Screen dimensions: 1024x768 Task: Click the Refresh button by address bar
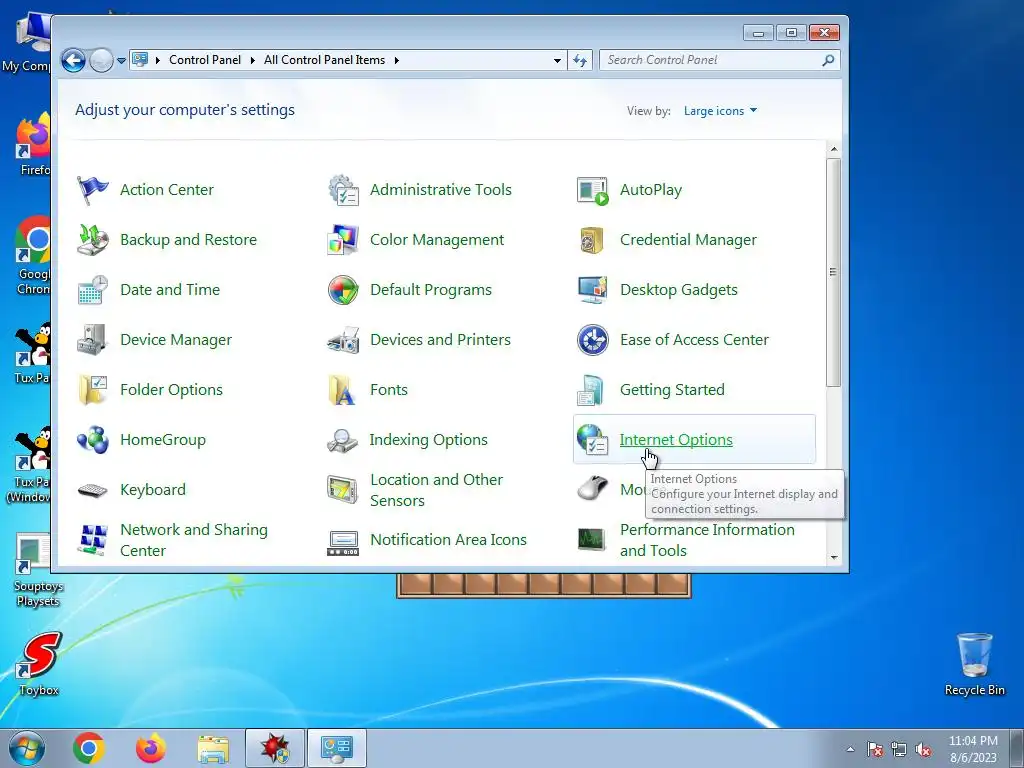click(580, 60)
